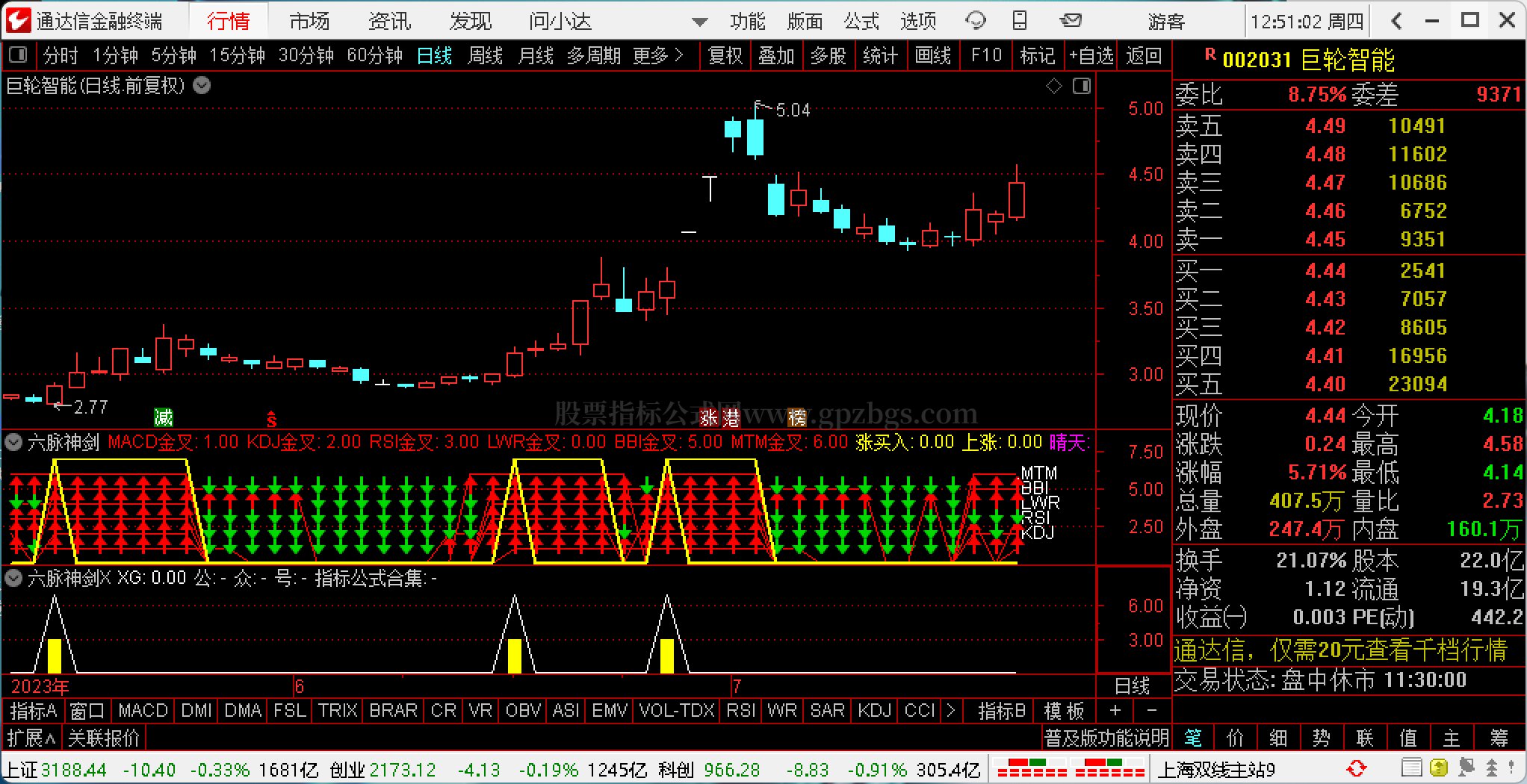This screenshot has width=1527, height=784.
Task: Click the satellite dish icon in the status bar
Action: click(1466, 768)
